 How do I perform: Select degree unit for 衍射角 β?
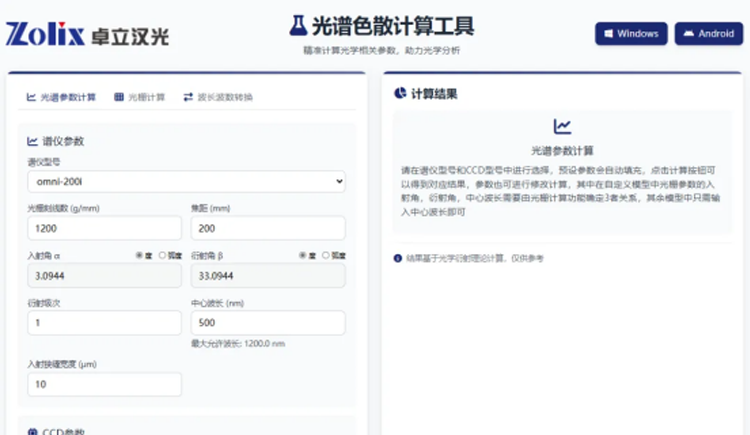(x=303, y=255)
